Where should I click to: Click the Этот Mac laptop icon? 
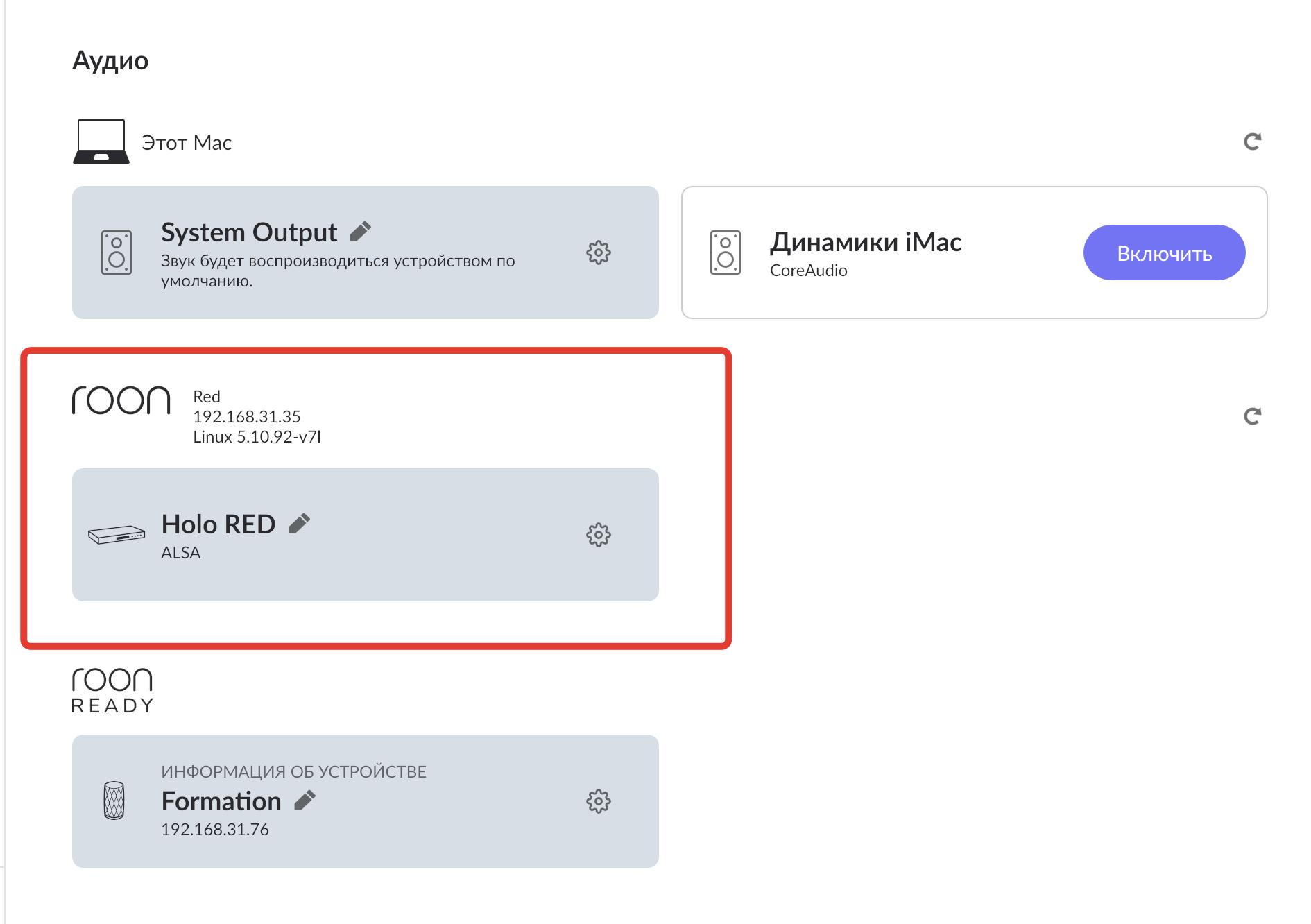coord(101,142)
